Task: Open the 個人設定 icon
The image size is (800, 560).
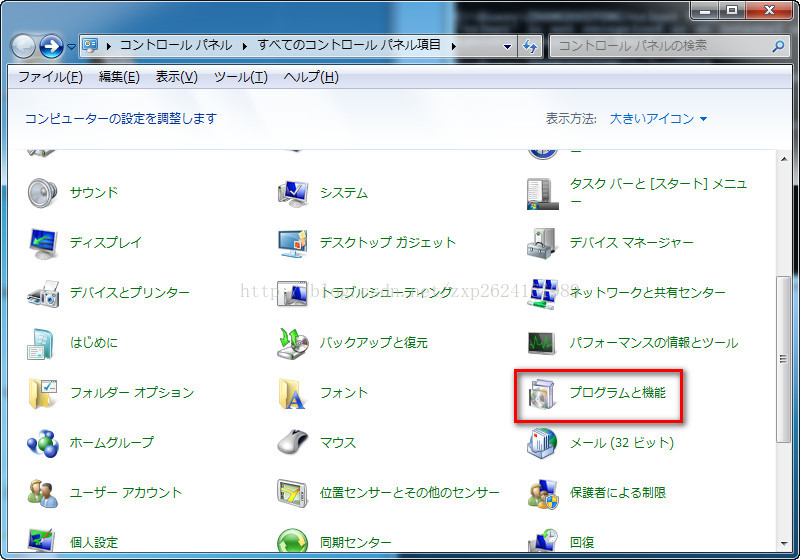Action: click(41, 541)
